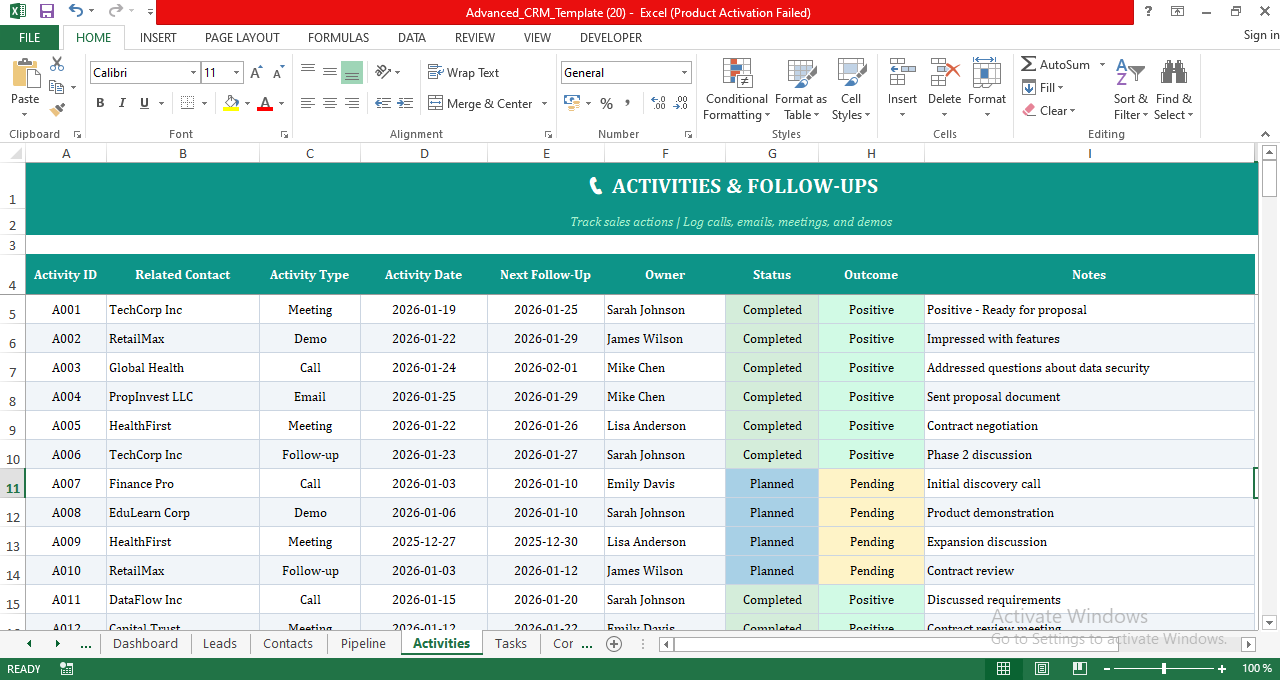The width and height of the screenshot is (1280, 680).
Task: Click the vertical scrollbar down arrow
Action: [1270, 622]
